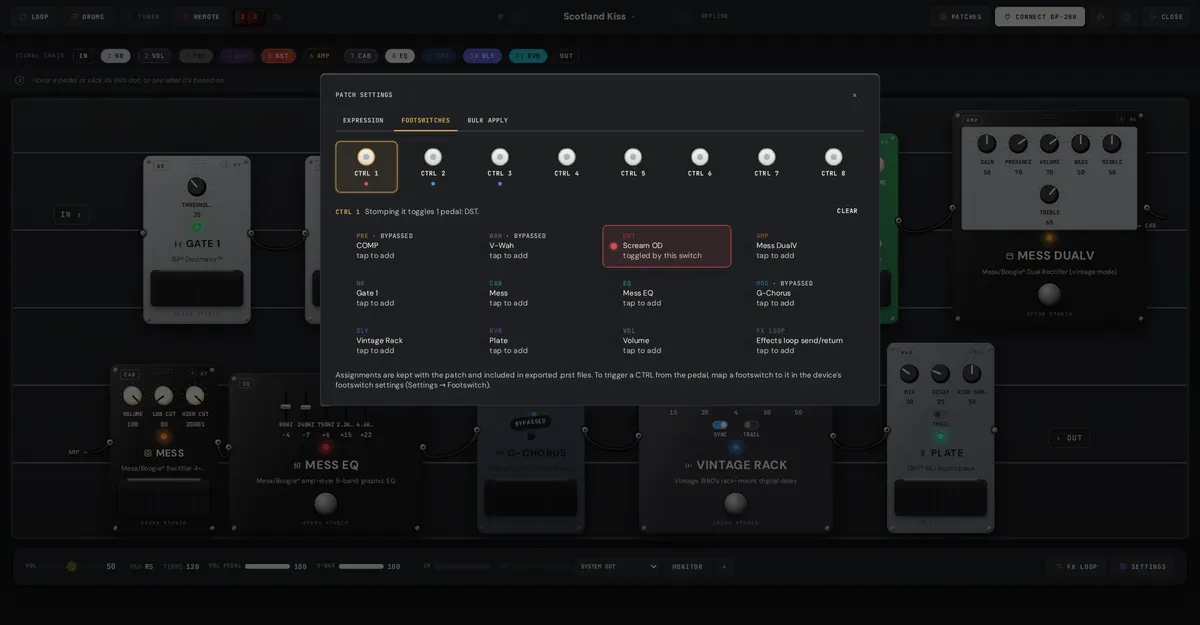Click the Mess cab Low Cut knob
This screenshot has height=625, width=1200.
pyautogui.click(x=163, y=396)
